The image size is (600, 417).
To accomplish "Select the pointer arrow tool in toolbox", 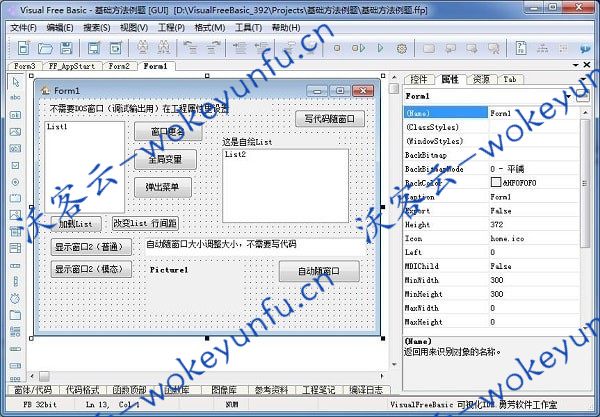I will pyautogui.click(x=15, y=82).
